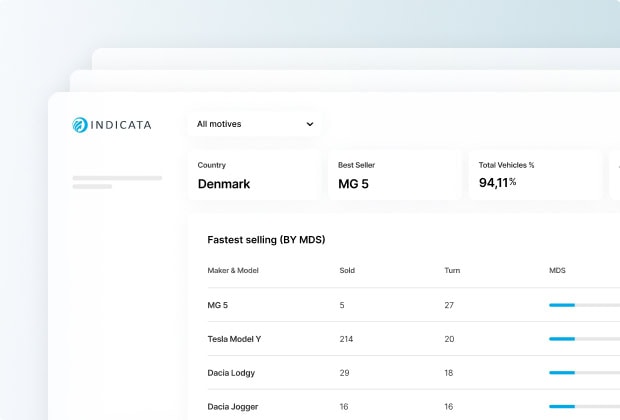620x420 pixels.
Task: Select the Country Denmark card
Action: click(254, 175)
